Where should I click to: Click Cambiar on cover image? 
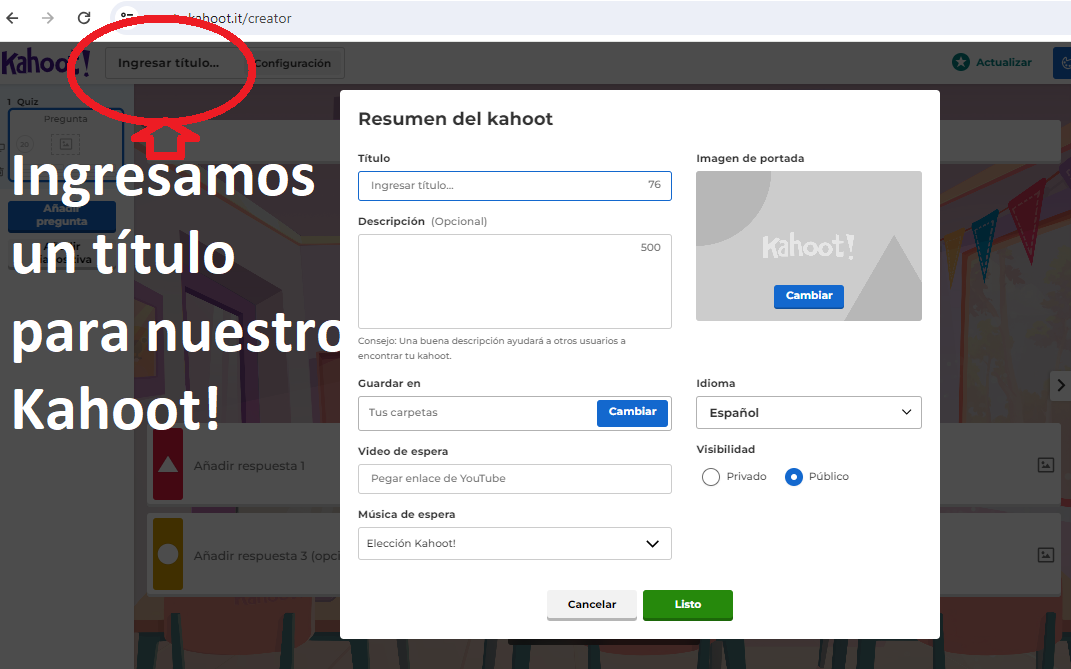pos(809,296)
